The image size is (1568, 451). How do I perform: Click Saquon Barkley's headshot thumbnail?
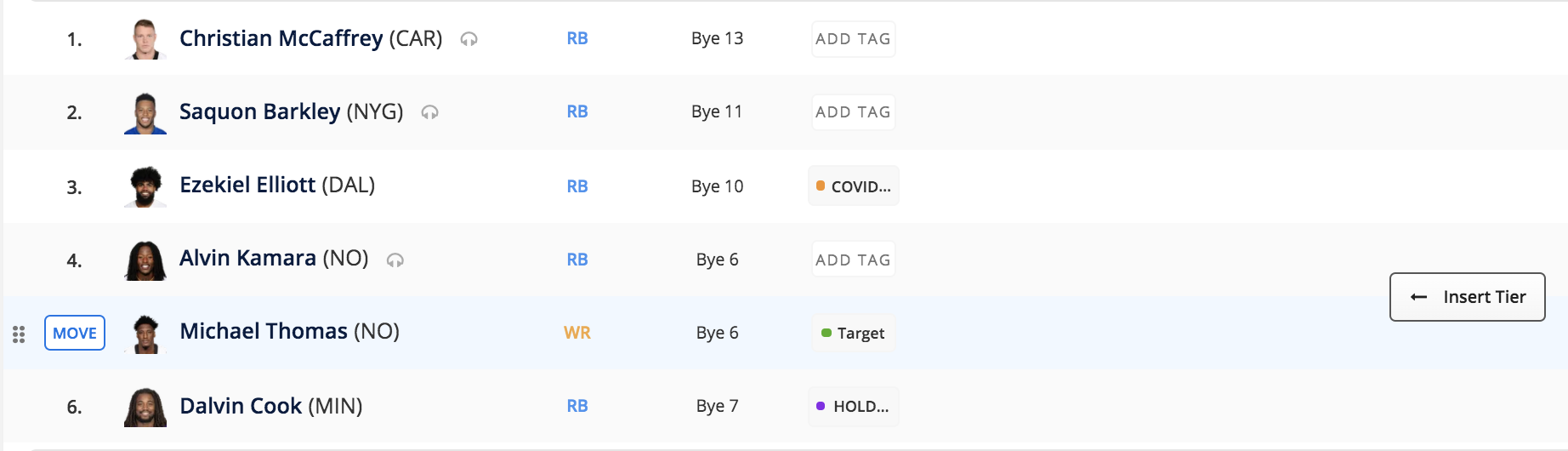pos(145,113)
